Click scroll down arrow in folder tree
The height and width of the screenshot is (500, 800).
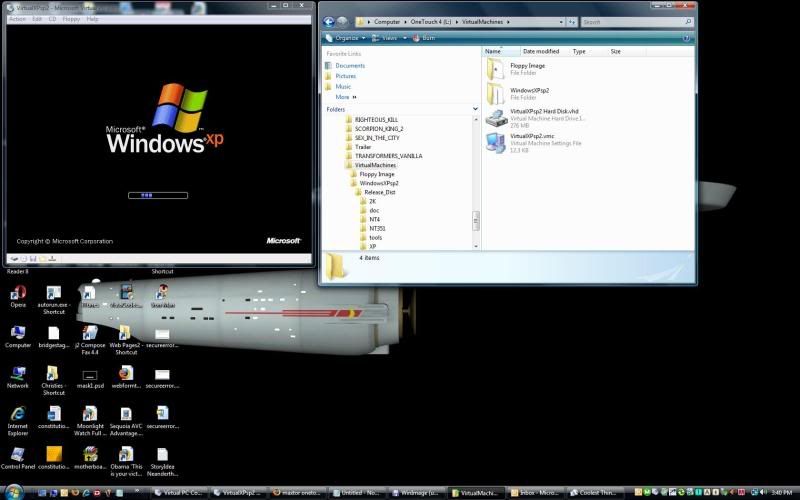point(476,246)
